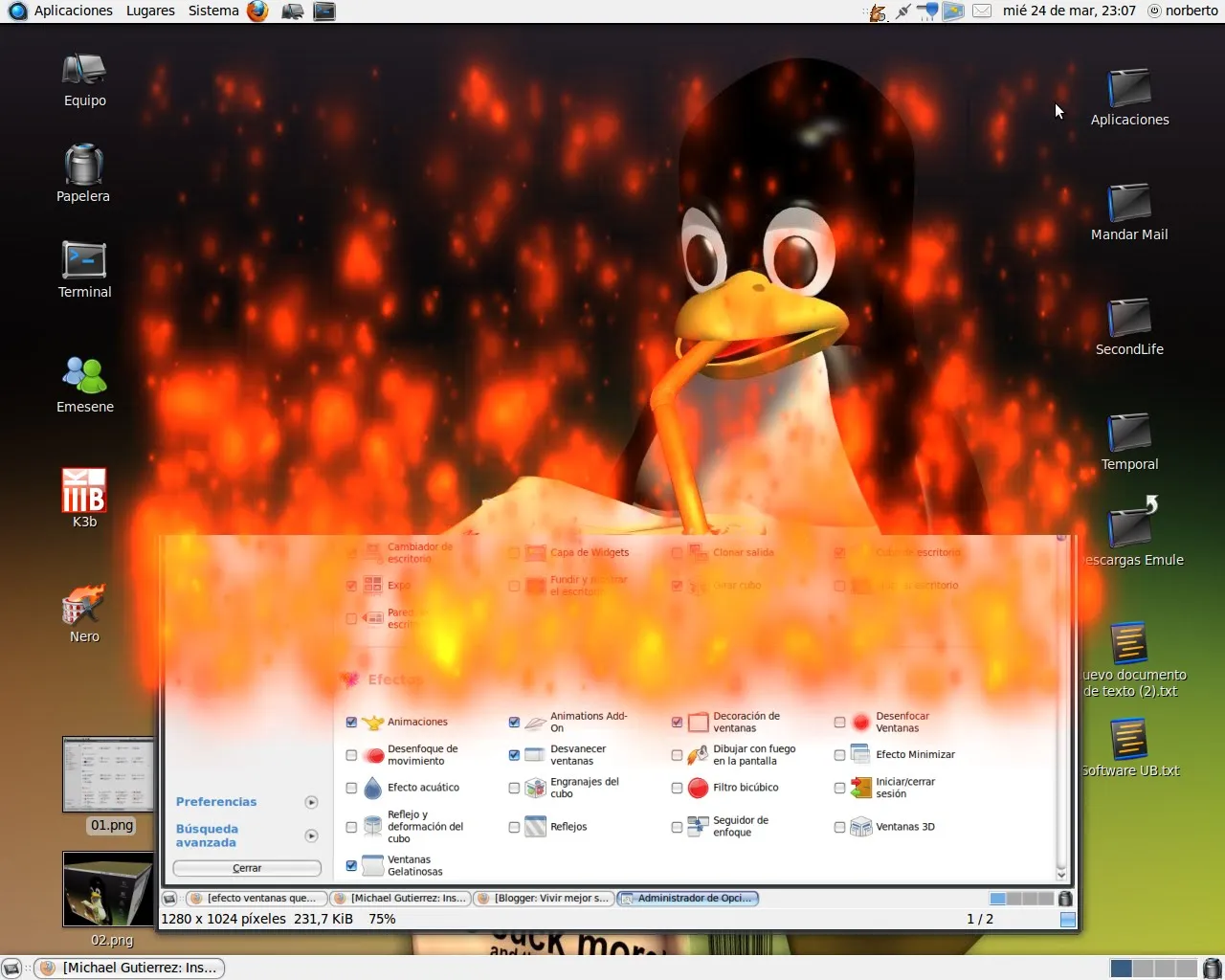1225x980 pixels.
Task: Toggle the Animaciones checkbox
Action: [x=351, y=723]
